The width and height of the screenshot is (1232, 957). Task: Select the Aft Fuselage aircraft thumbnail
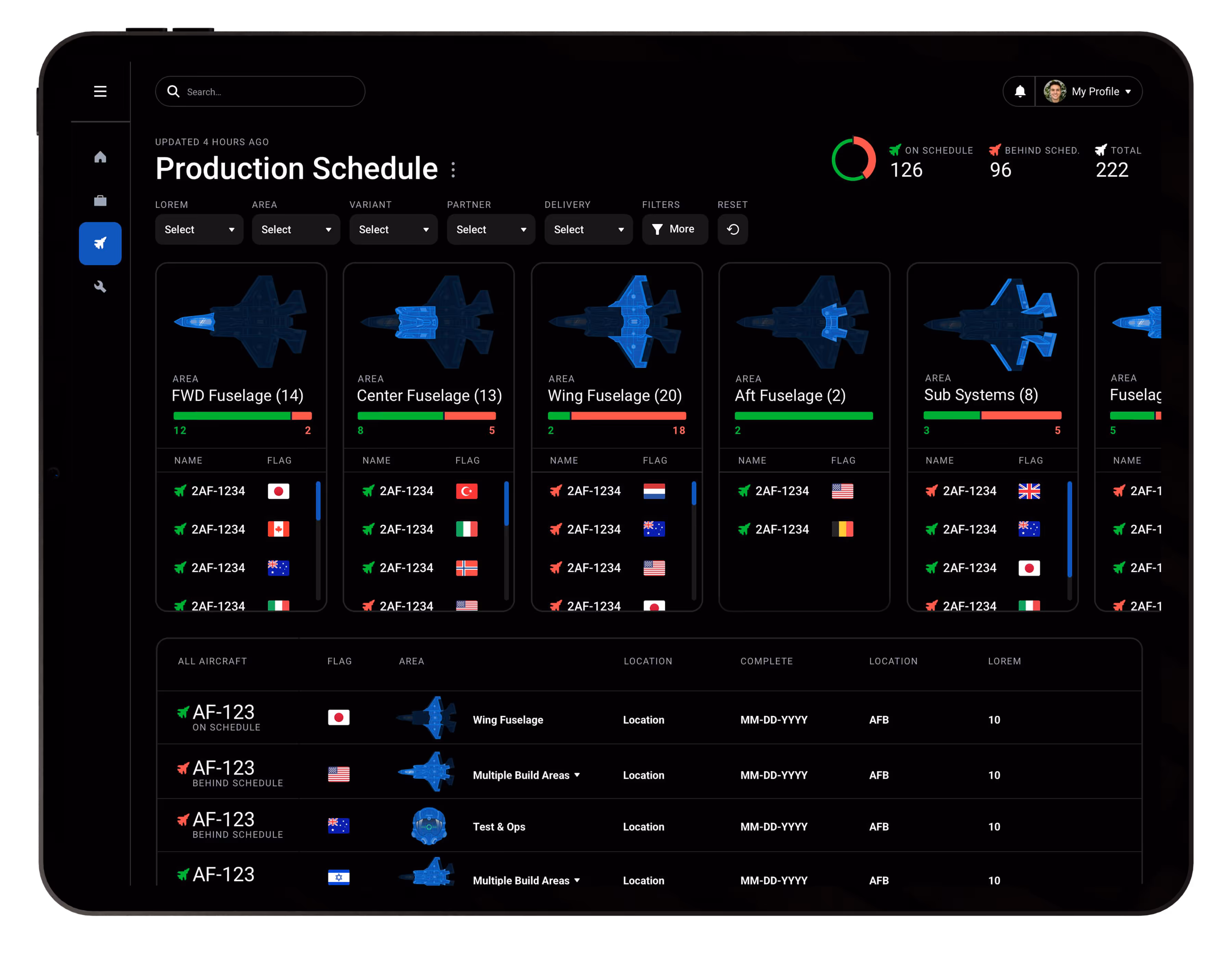pos(803,321)
